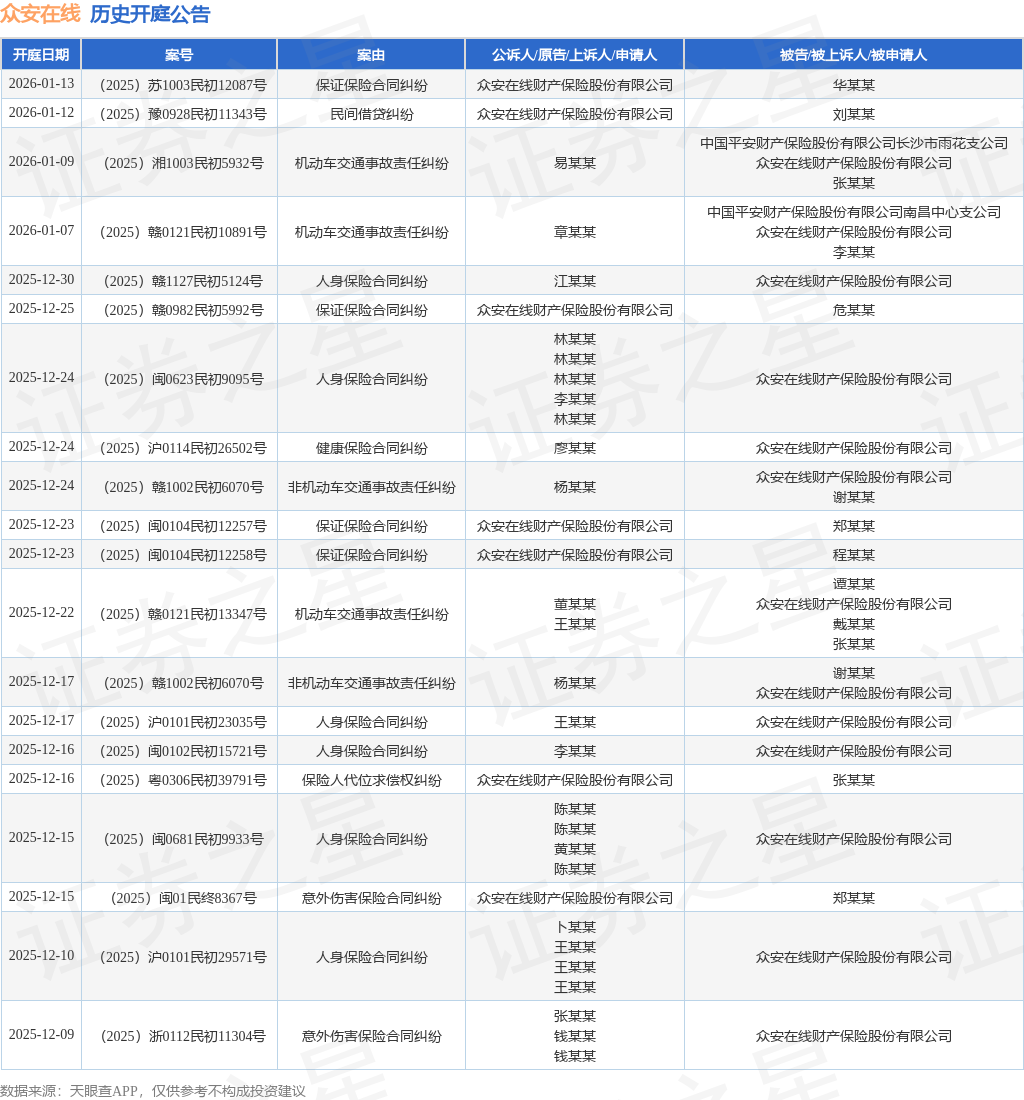
Task: Select case number 闽0623民初9095号
Action: pos(183,379)
